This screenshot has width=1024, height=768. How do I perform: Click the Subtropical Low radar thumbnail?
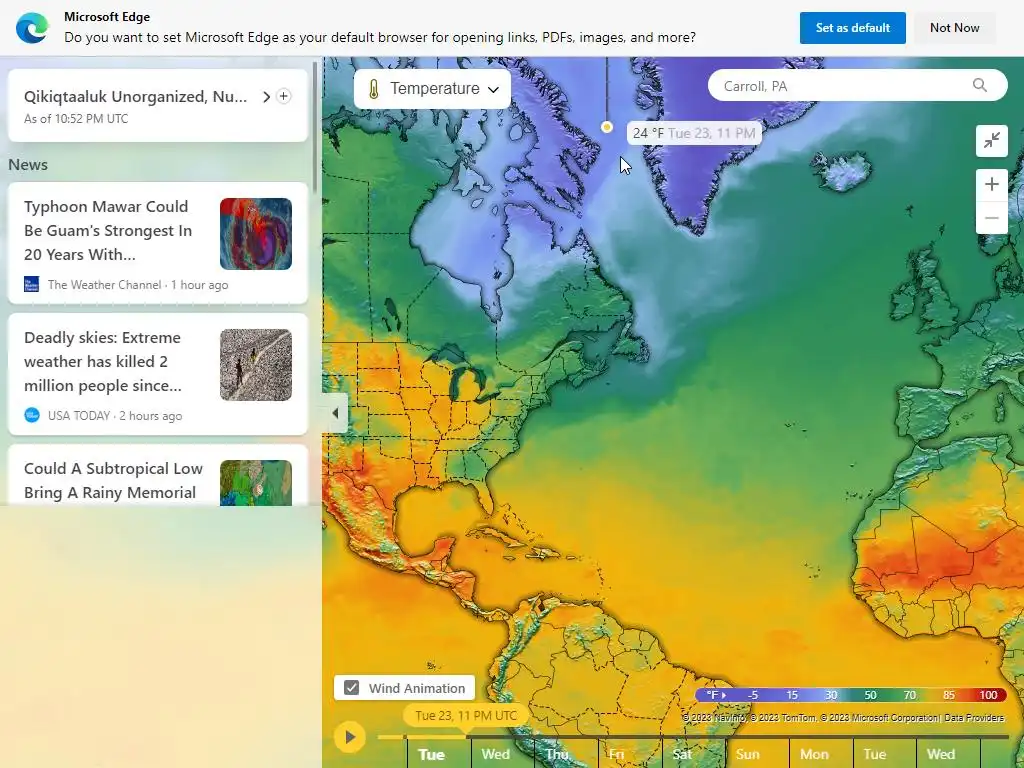[x=256, y=483]
